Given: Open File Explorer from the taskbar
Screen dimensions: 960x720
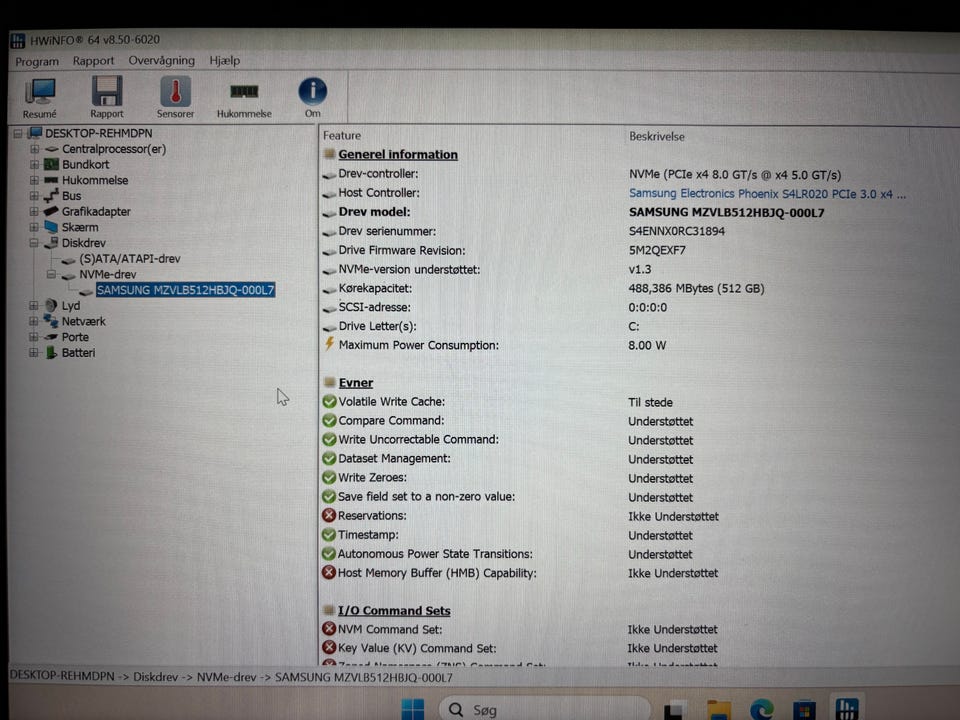Looking at the screenshot, I should pos(718,710).
